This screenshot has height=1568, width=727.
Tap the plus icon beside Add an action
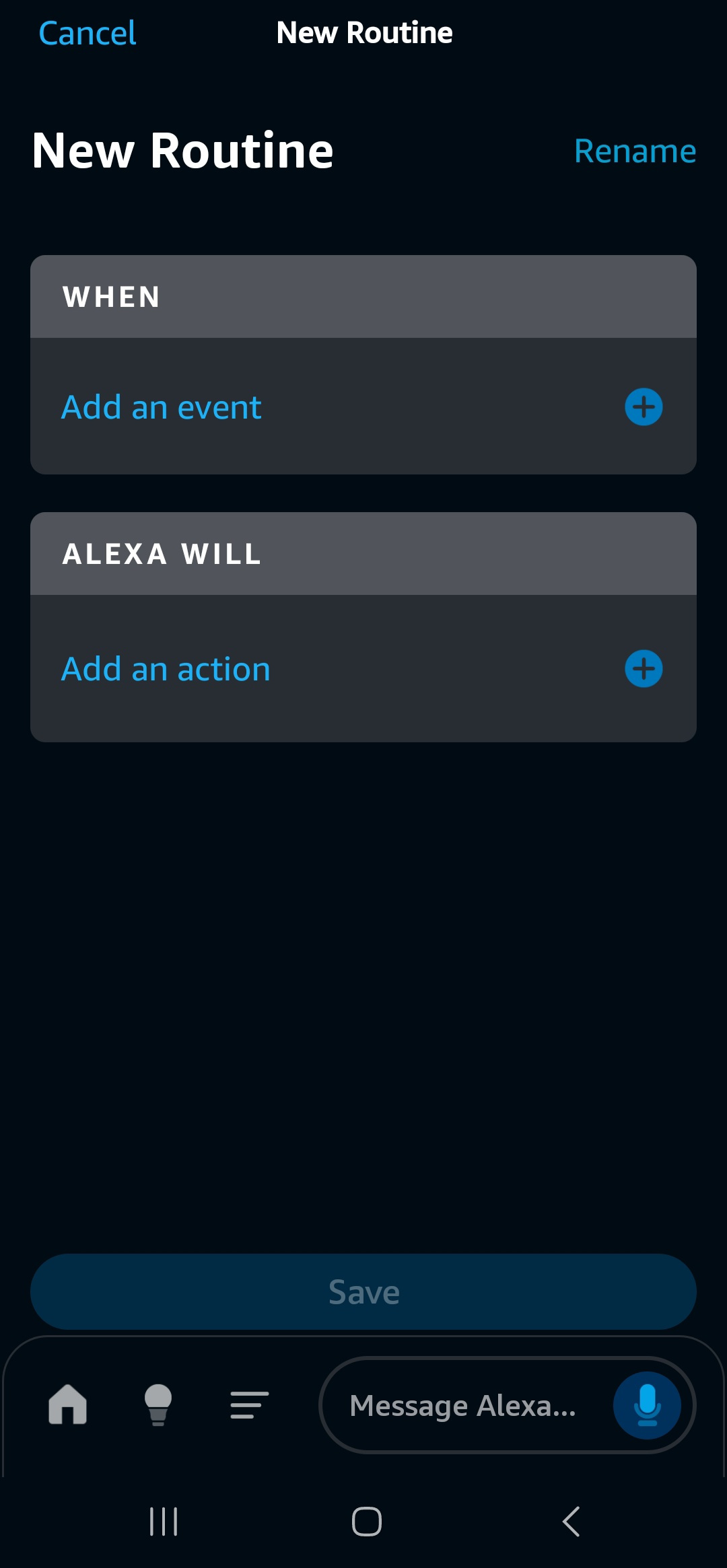point(644,669)
